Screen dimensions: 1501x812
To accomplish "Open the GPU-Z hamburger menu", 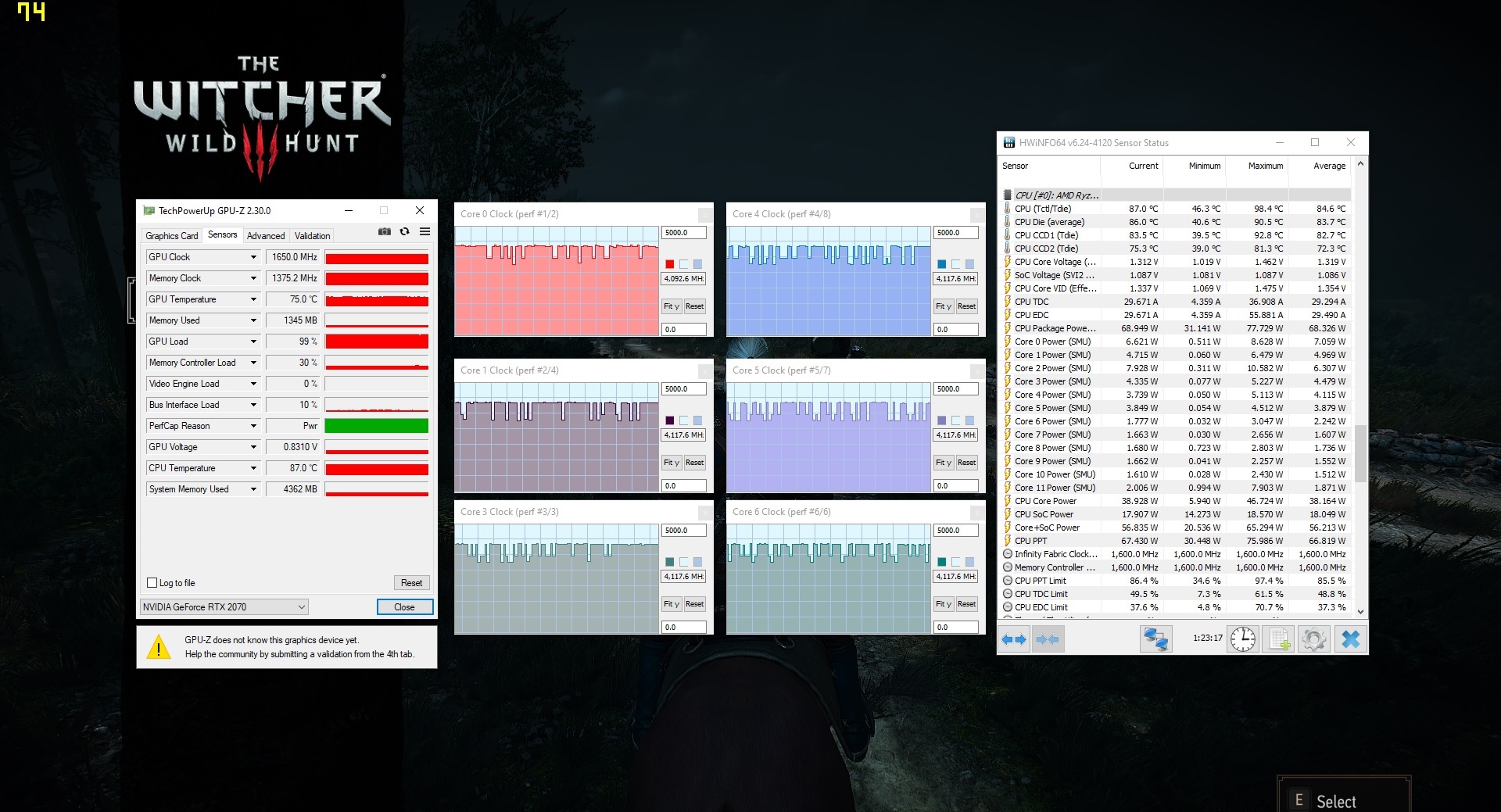I will 425,232.
